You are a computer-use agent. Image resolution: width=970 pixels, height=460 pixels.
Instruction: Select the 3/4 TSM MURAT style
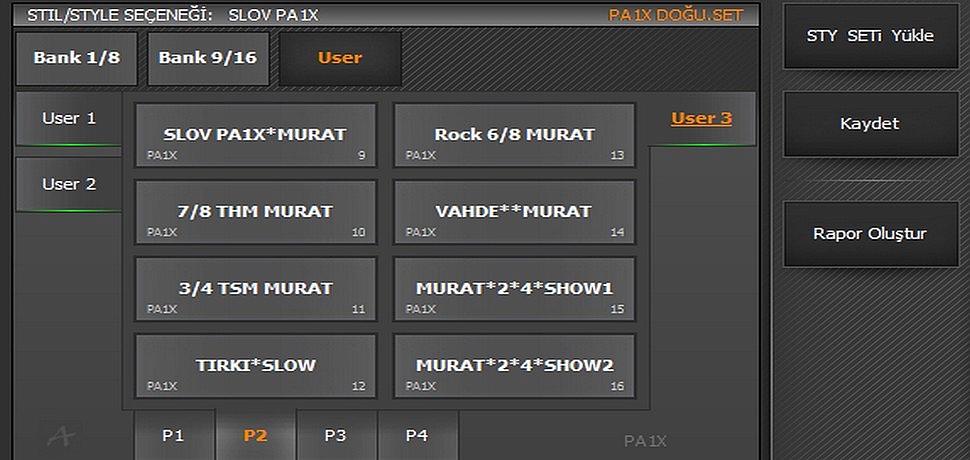[x=255, y=289]
